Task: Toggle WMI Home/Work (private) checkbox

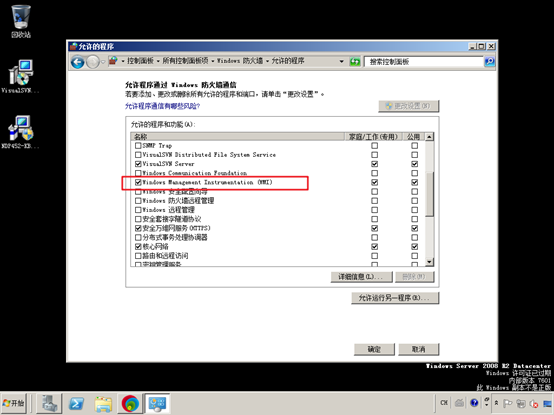Action: tap(375, 182)
